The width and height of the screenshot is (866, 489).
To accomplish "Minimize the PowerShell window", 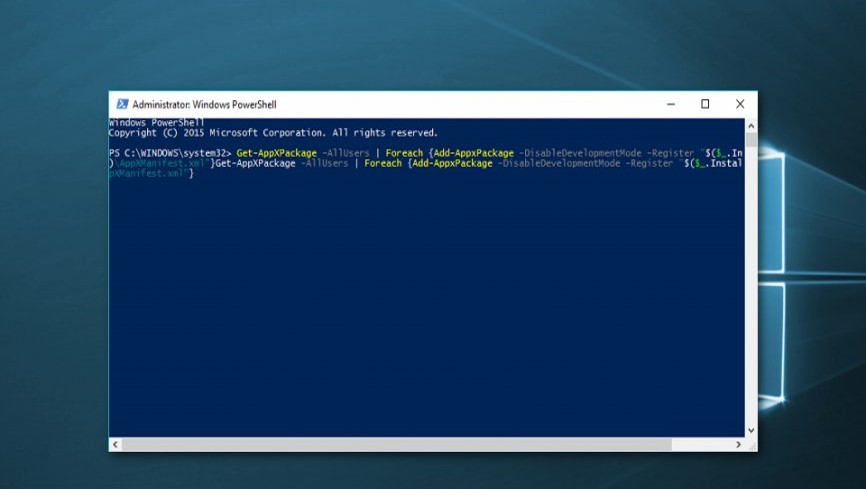I will pyautogui.click(x=671, y=104).
